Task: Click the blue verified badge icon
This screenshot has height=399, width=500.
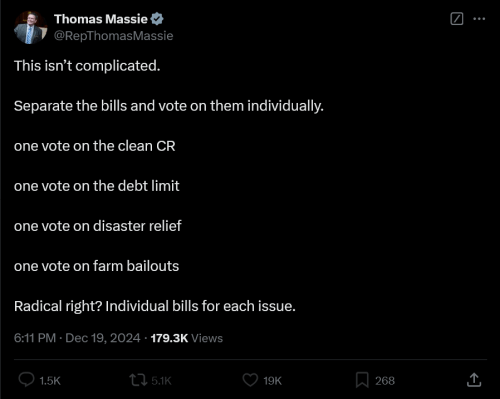Action: 157,19
